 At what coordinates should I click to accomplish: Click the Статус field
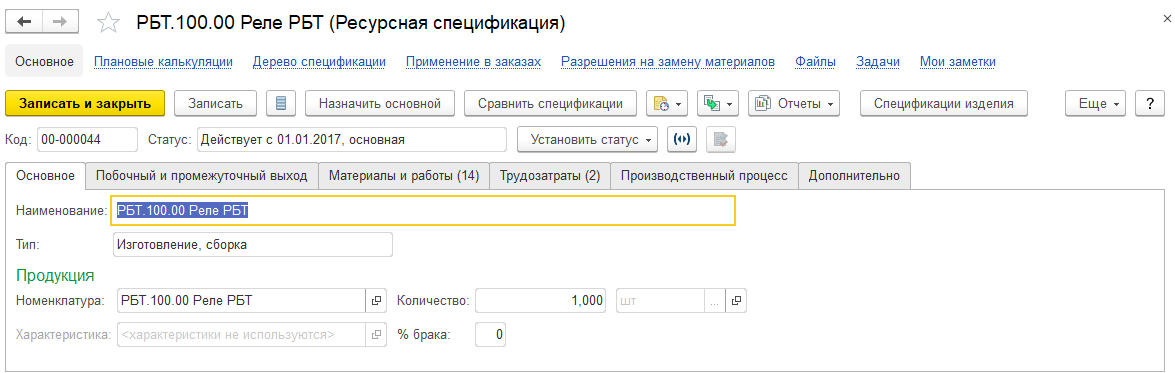[351, 139]
